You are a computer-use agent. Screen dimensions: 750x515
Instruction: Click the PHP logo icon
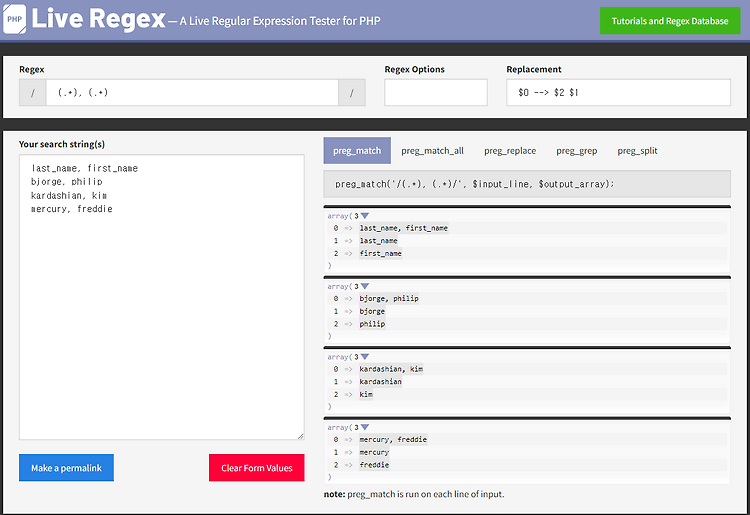[x=14, y=20]
